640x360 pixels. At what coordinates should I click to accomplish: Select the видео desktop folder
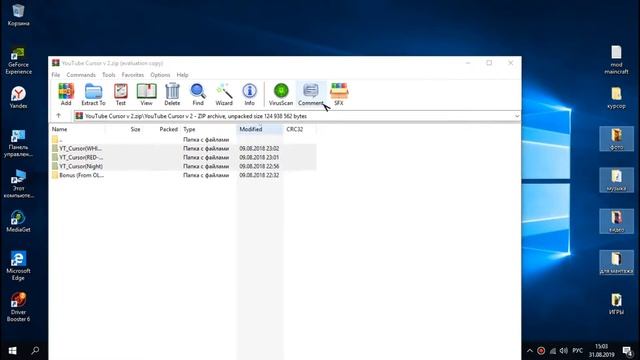point(616,221)
